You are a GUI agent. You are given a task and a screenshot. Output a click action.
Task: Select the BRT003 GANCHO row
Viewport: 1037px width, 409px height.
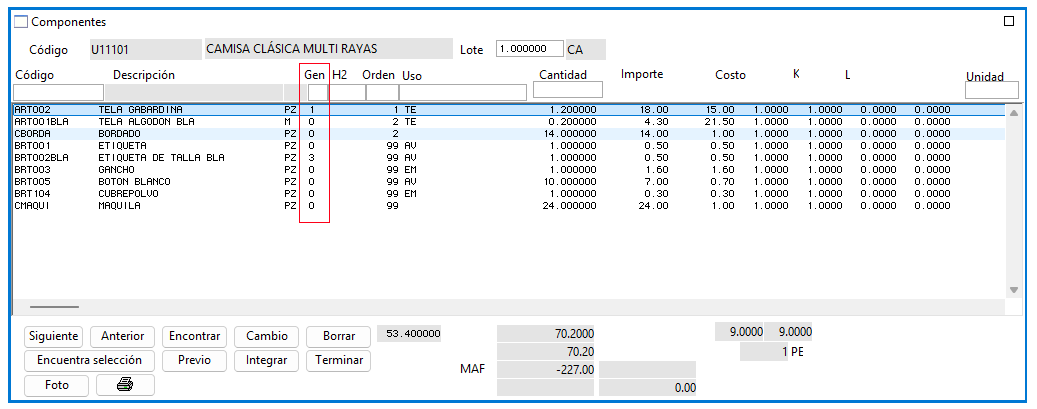tap(508, 169)
